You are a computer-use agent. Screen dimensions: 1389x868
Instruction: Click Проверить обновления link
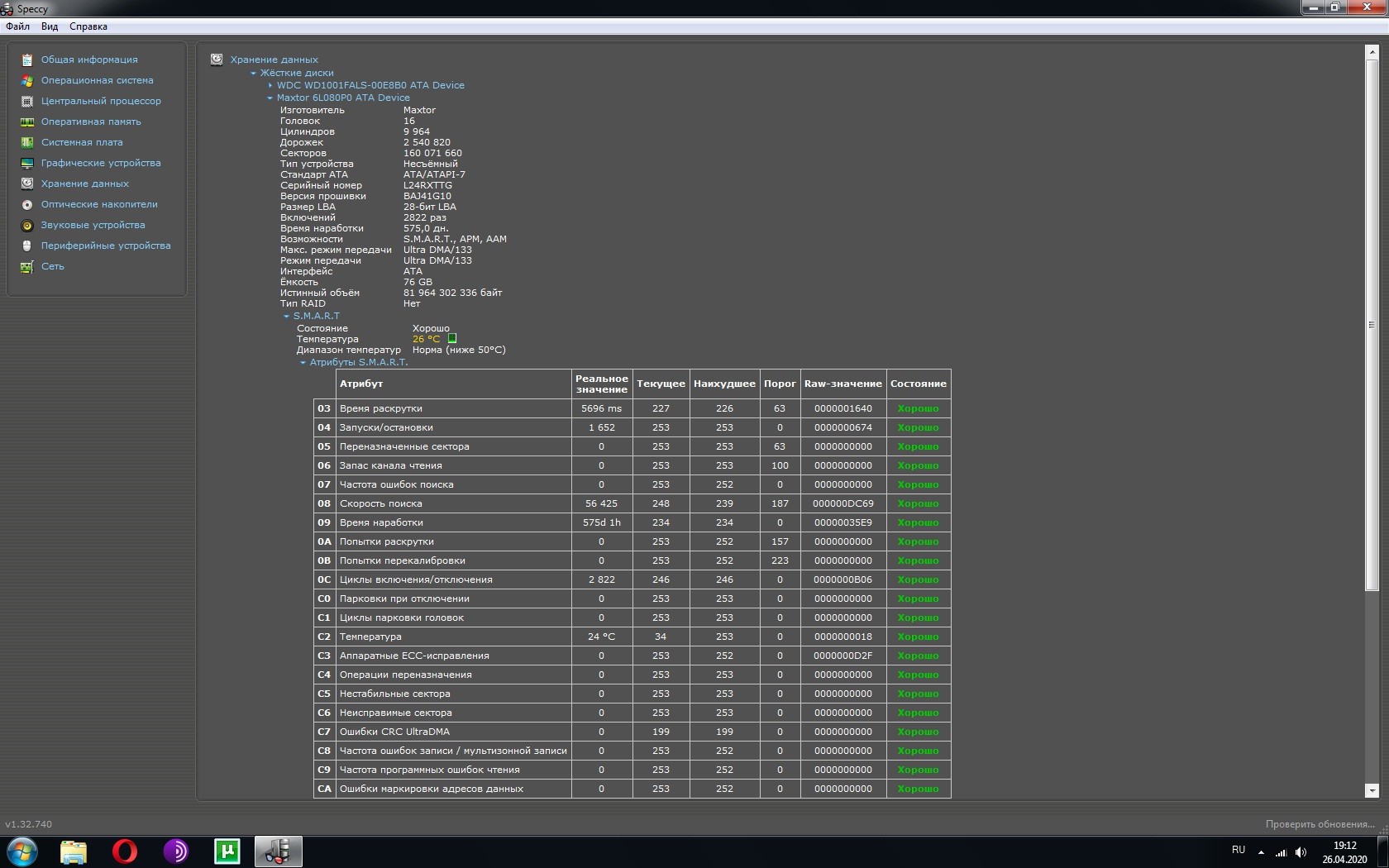[x=1320, y=824]
